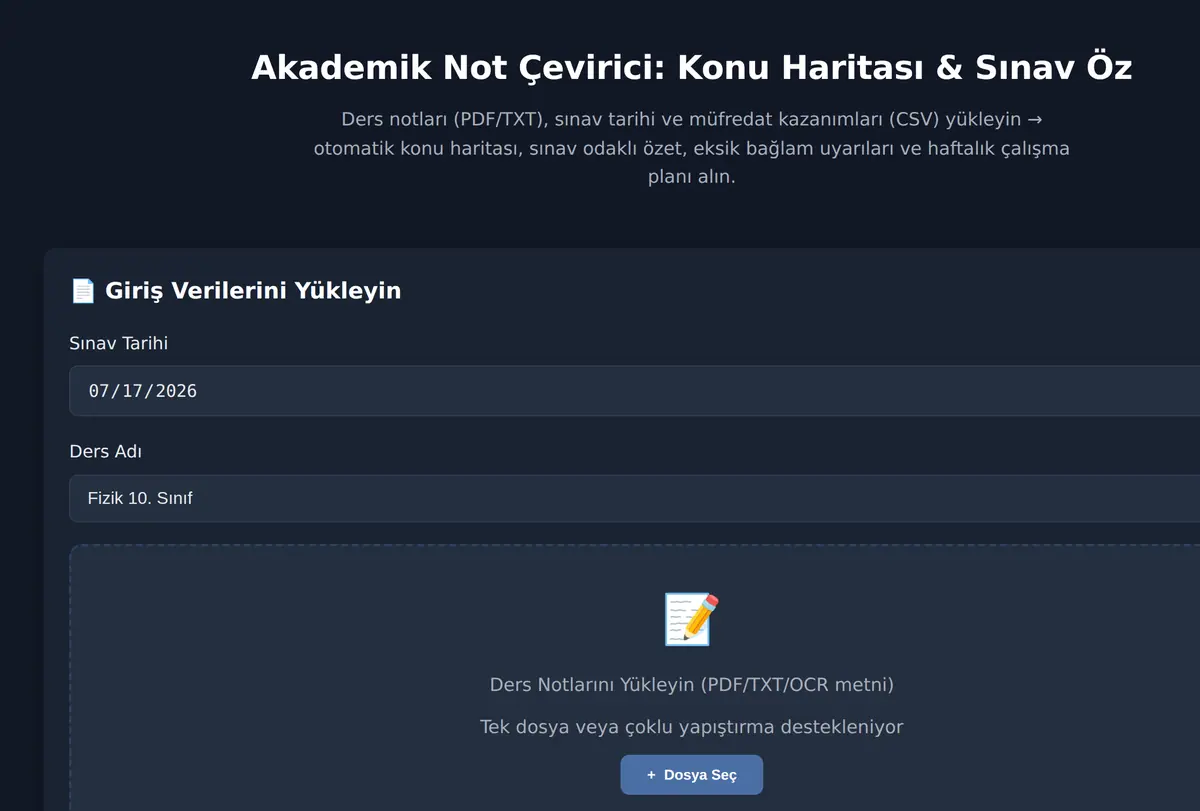Image resolution: width=1200 pixels, height=811 pixels.
Task: Click the 'Giriş Verilerini Yükleyin' heading
Action: [253, 291]
